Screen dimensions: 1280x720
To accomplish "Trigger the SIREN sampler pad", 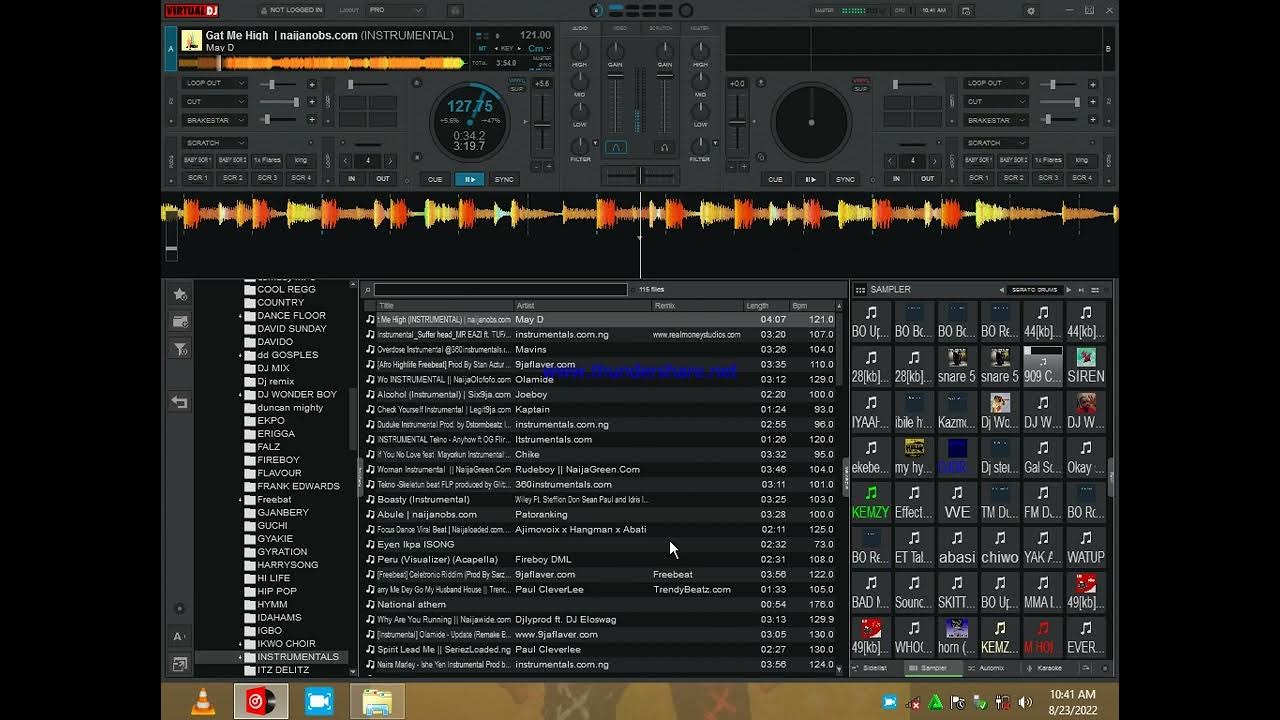I will (x=1086, y=366).
